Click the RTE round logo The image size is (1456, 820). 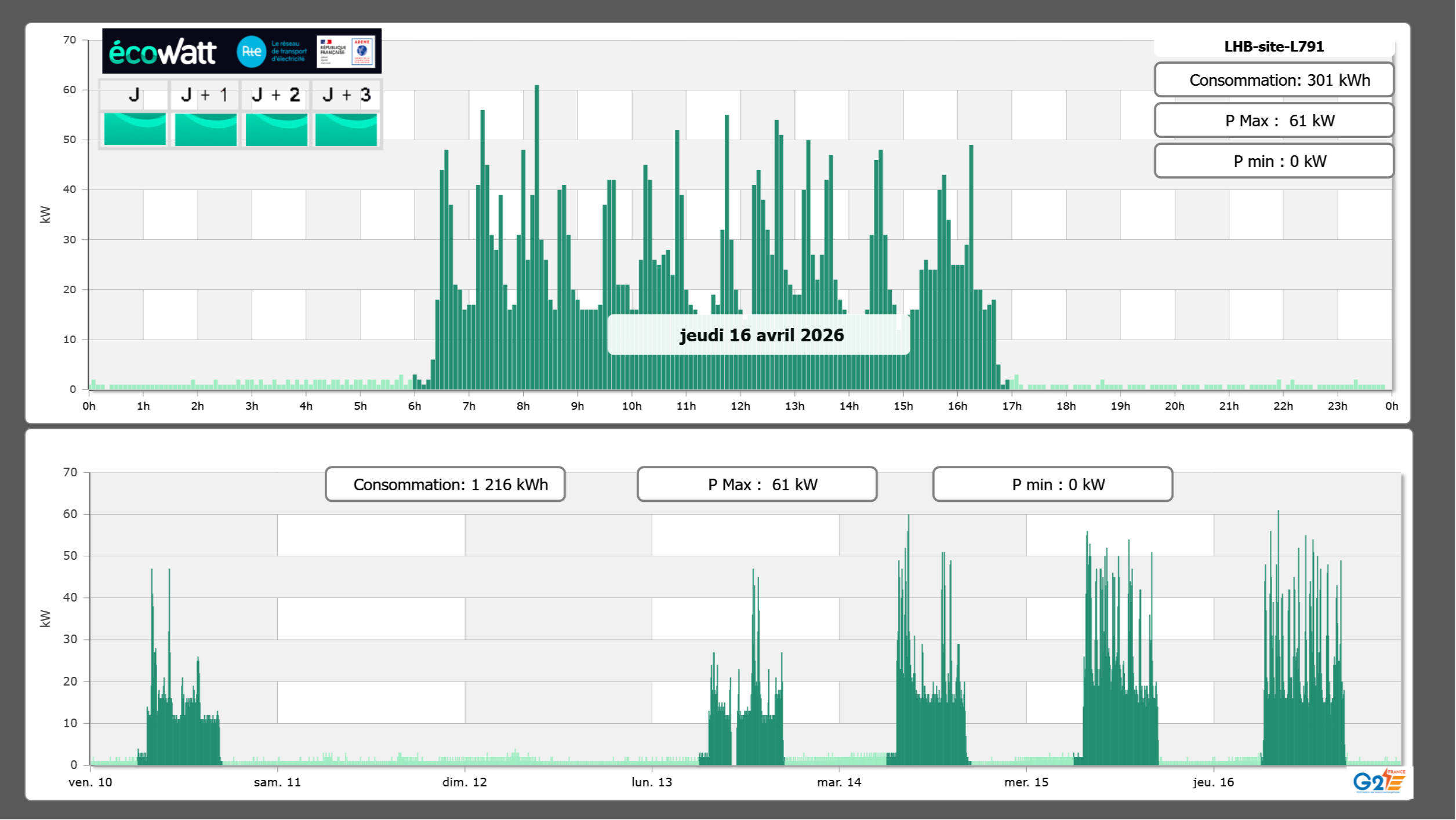click(x=251, y=52)
